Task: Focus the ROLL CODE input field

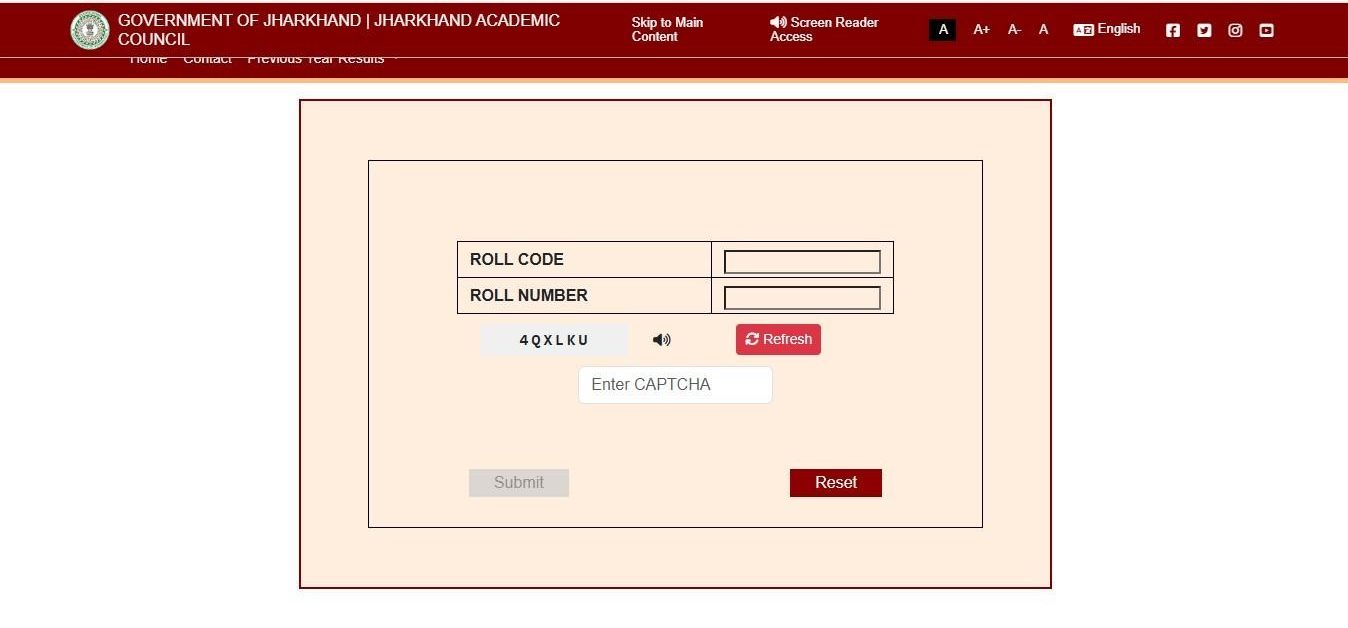Action: (x=802, y=262)
